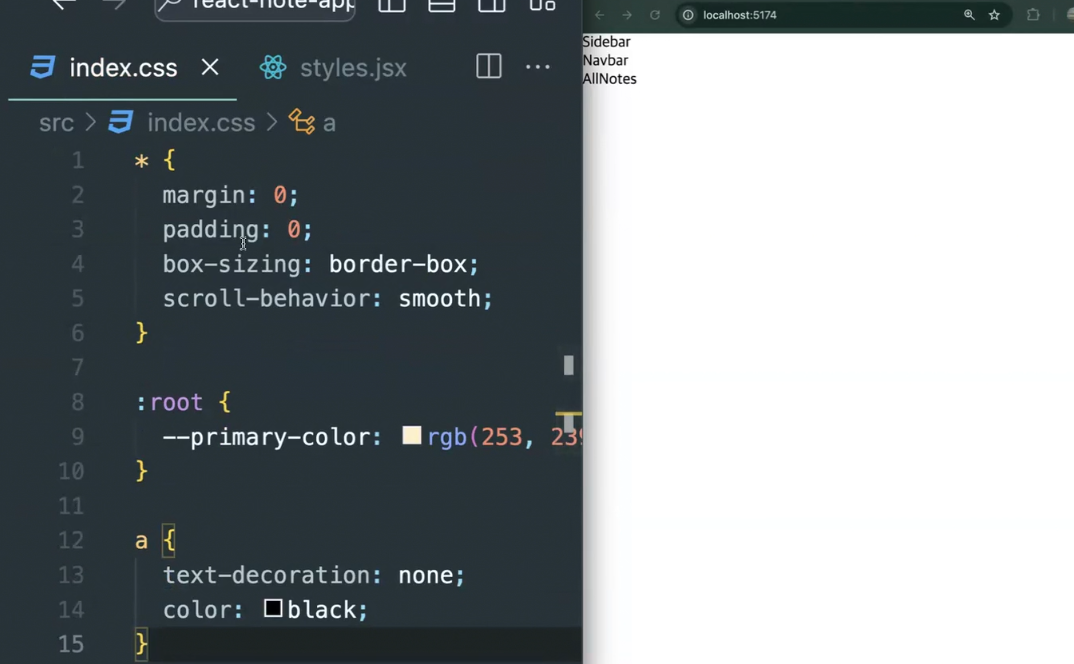Bookmark this page with star icon
The image size is (1074, 664).
995,15
